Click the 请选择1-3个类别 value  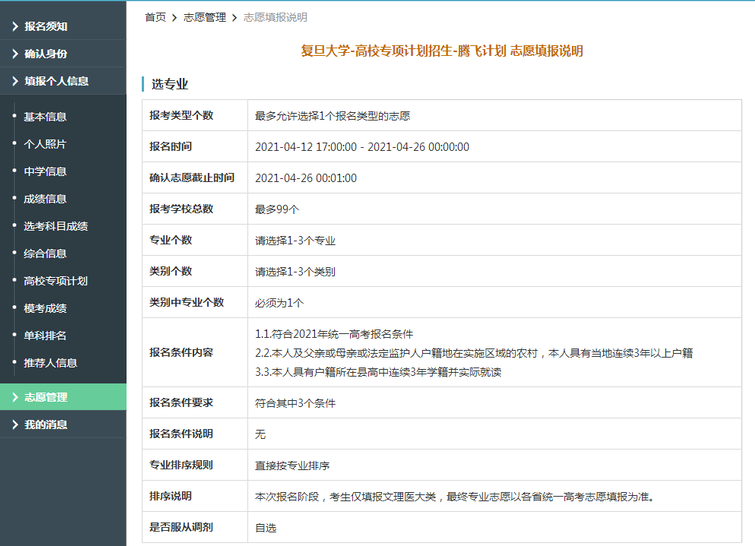pyautogui.click(x=295, y=272)
